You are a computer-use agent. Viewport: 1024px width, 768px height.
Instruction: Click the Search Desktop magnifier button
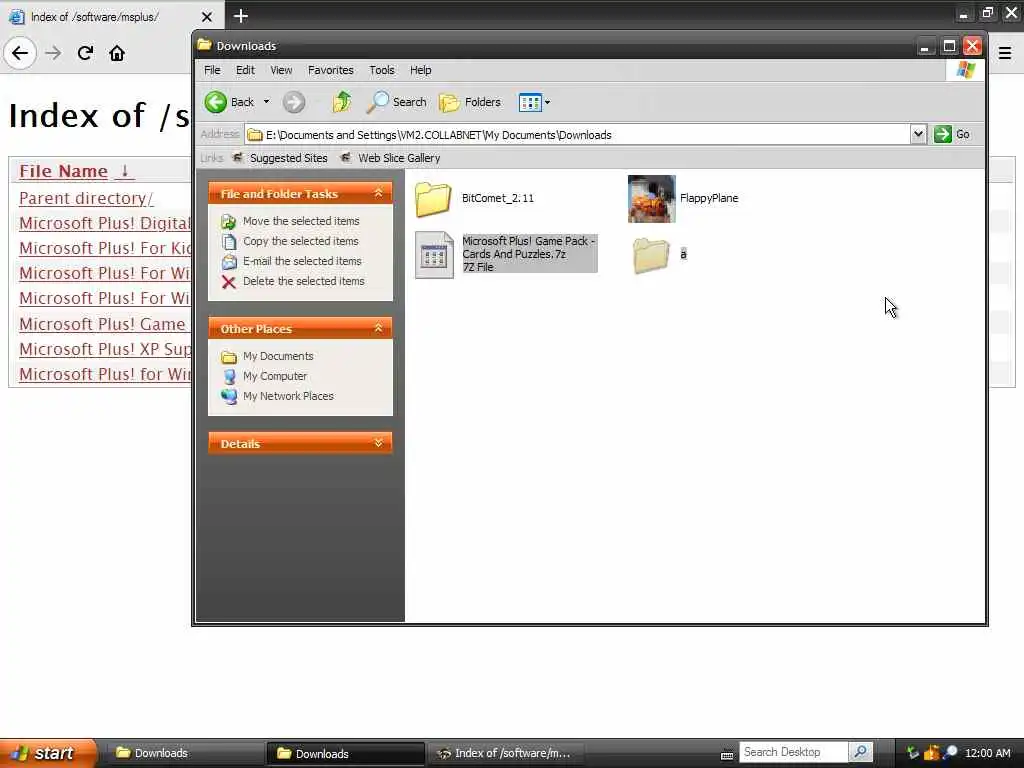point(861,752)
